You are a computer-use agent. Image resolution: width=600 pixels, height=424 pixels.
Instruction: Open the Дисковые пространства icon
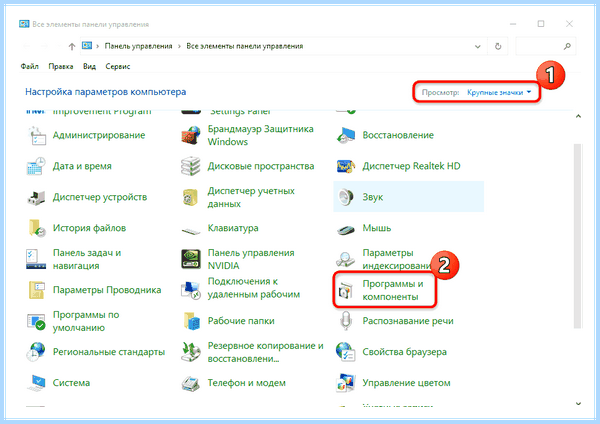[x=191, y=166]
